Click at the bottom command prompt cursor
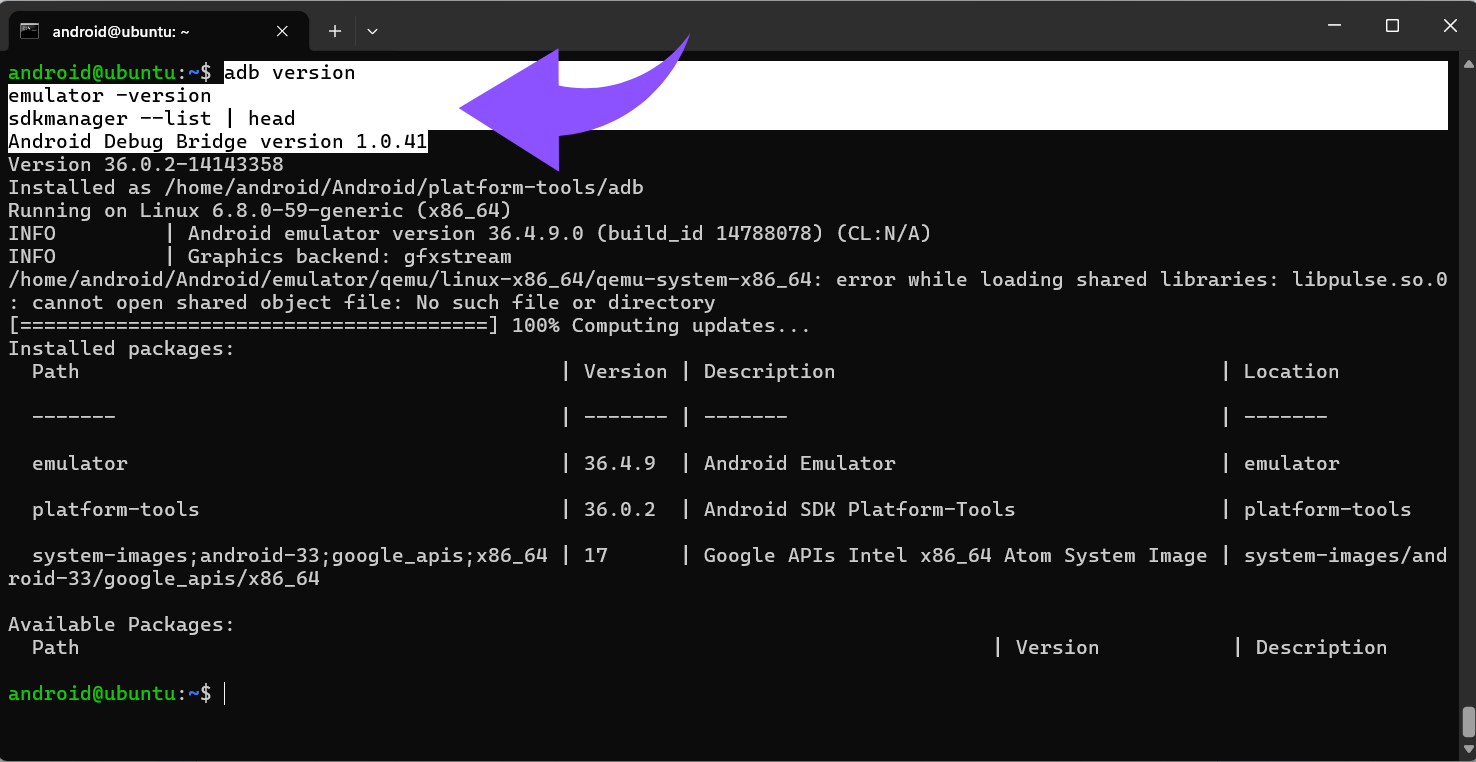The height and width of the screenshot is (762, 1476). point(225,693)
